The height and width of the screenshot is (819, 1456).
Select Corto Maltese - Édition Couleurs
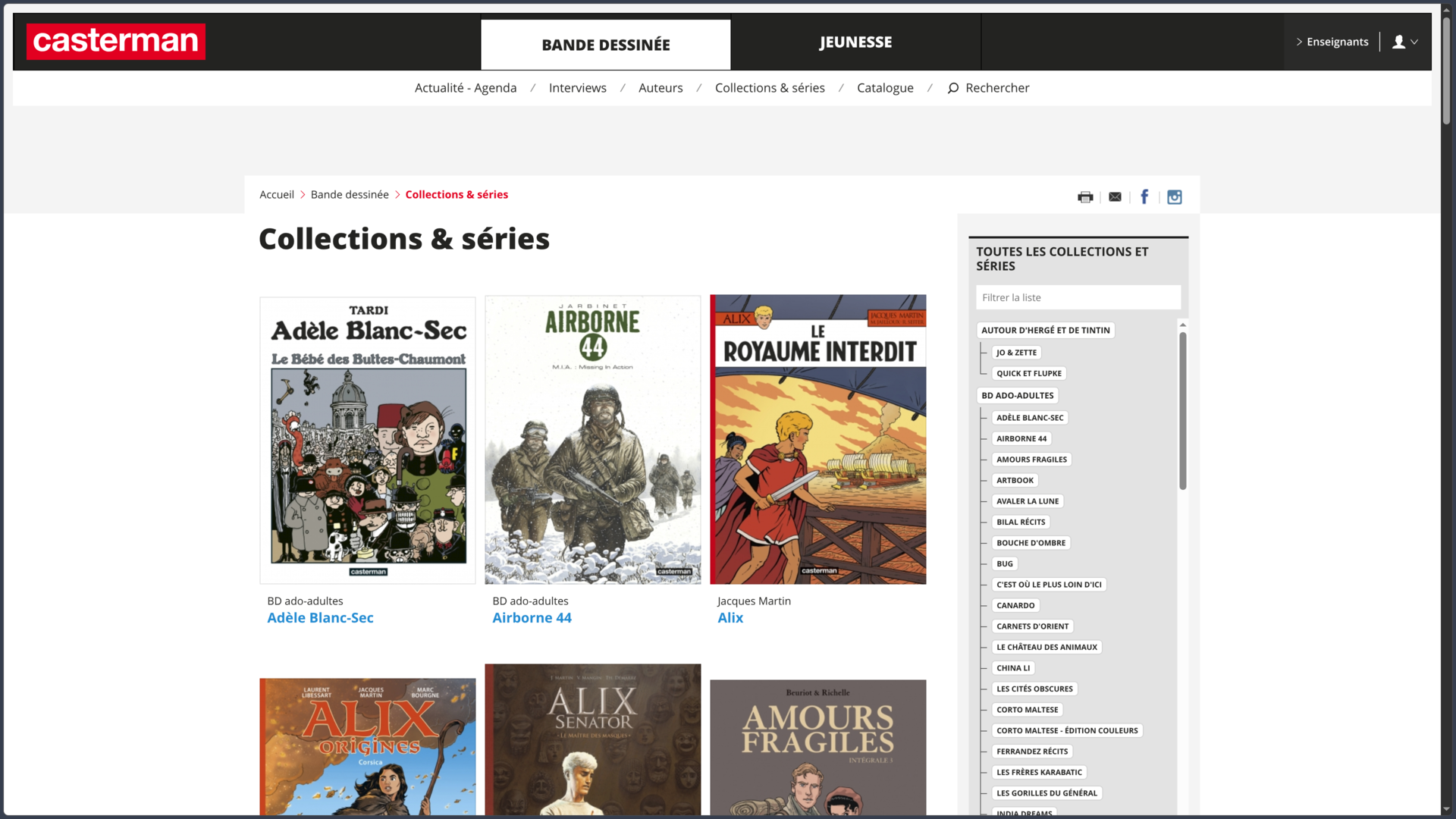pos(1067,731)
